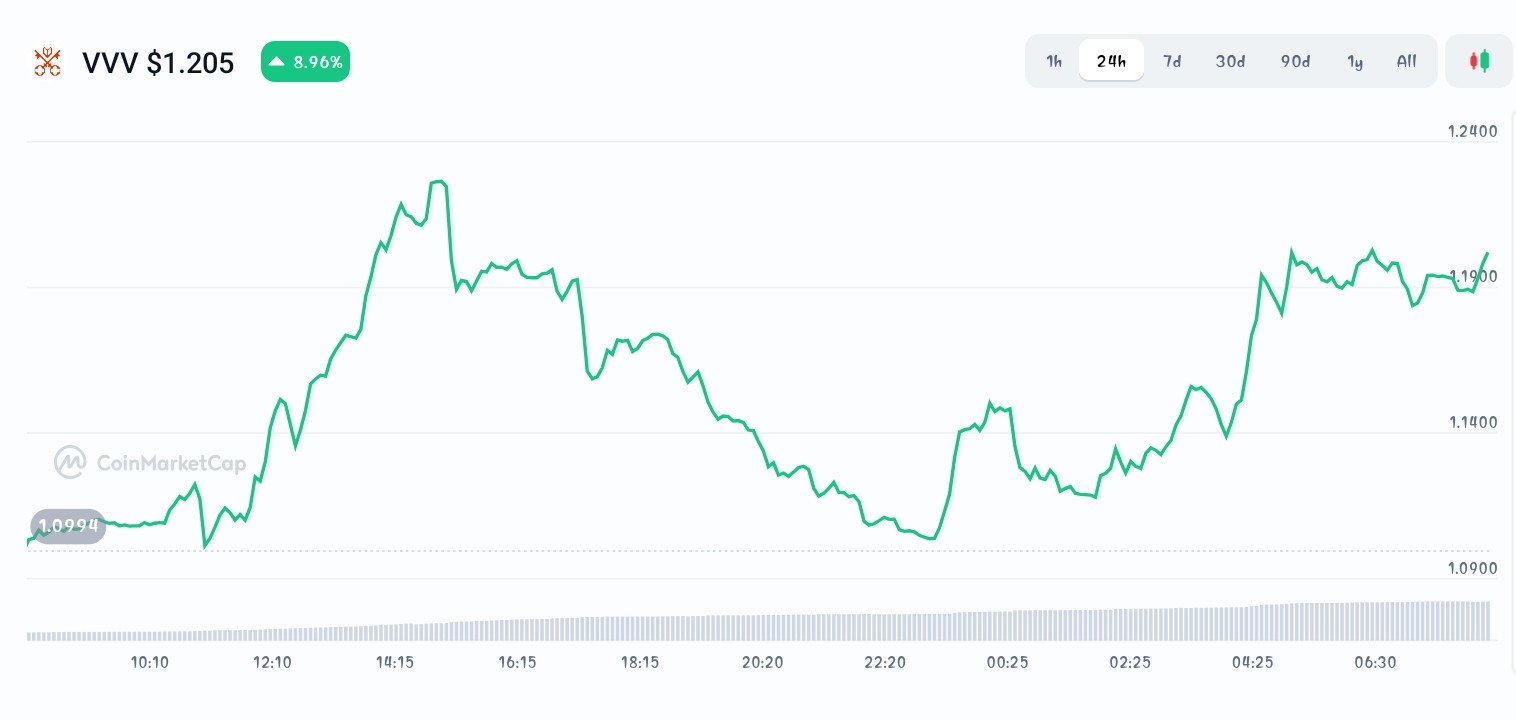Click the CoinMarketCap circular M icon
The image size is (1516, 720).
coord(70,462)
